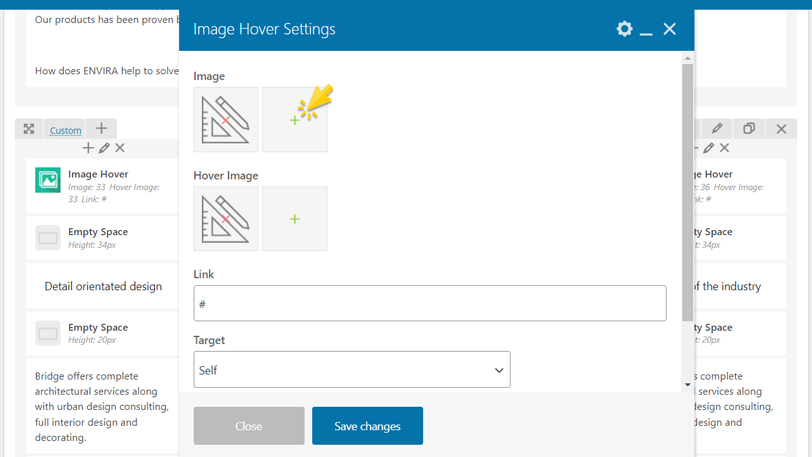Image resolution: width=812 pixels, height=457 pixels.
Task: Delete the row using the top-right X icon
Action: [781, 129]
